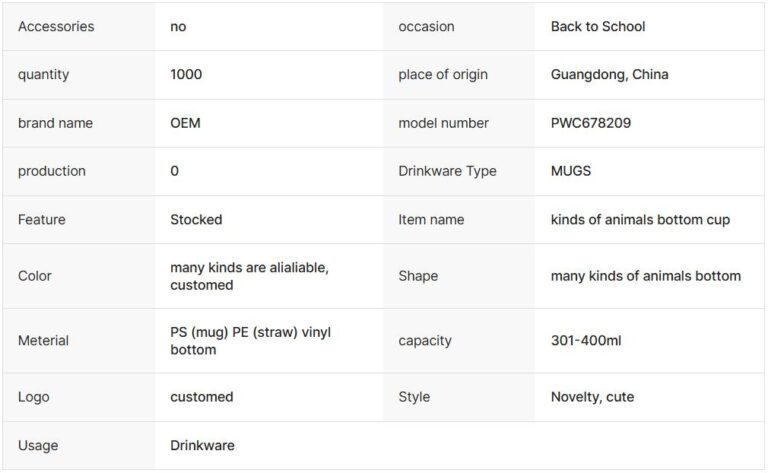Click the 'many kinds of animals bottom' shape

click(x=645, y=276)
